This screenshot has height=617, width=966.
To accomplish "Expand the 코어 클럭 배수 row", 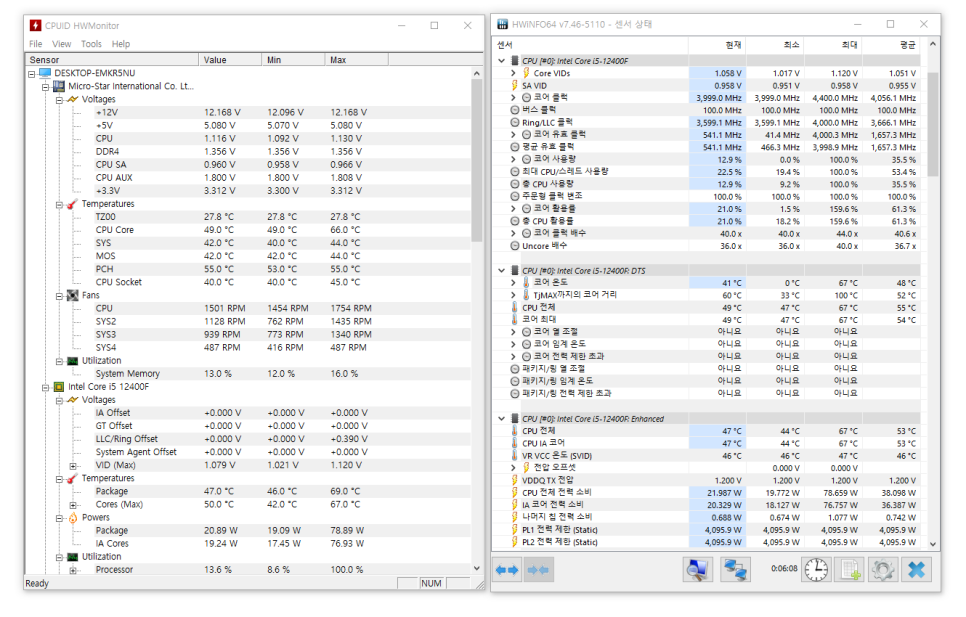I will point(513,233).
